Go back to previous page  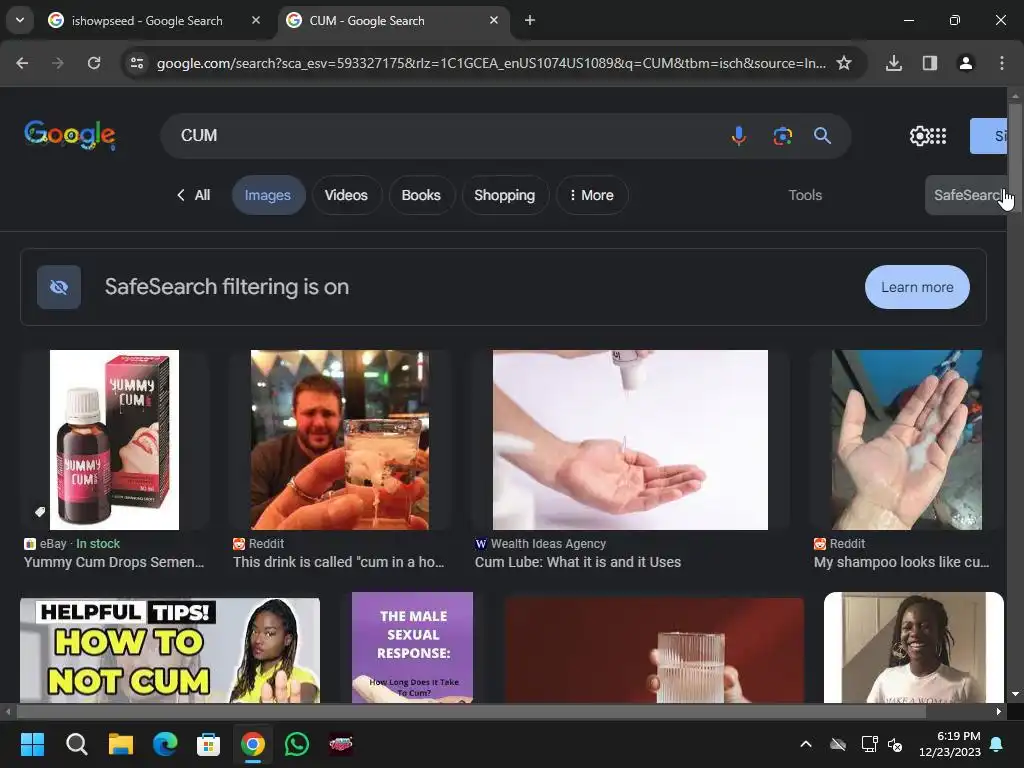pyautogui.click(x=22, y=63)
